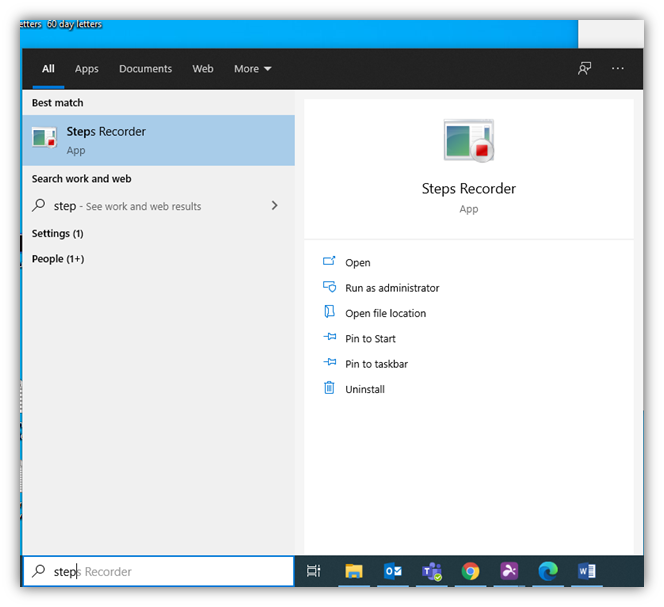Click the Pin to taskbar pin icon
This screenshot has height=607, width=664.
point(329,363)
